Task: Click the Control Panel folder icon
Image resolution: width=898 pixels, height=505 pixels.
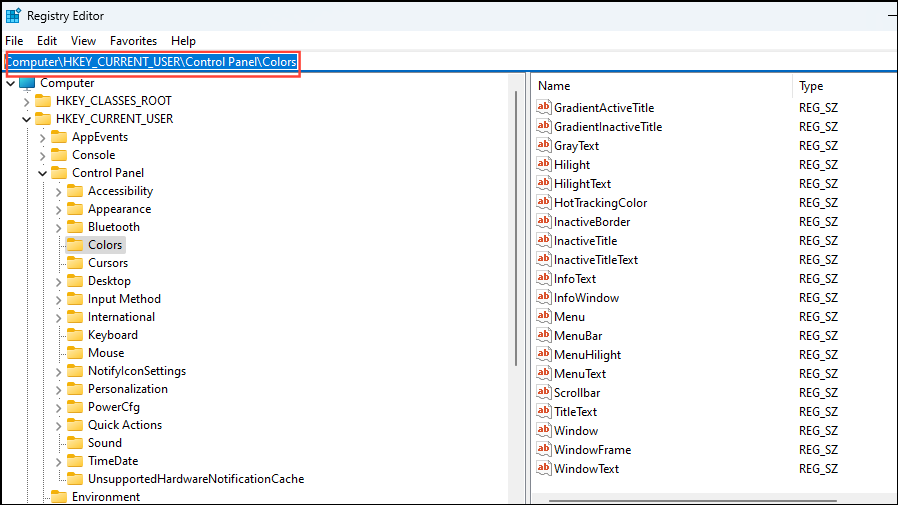Action: [59, 173]
